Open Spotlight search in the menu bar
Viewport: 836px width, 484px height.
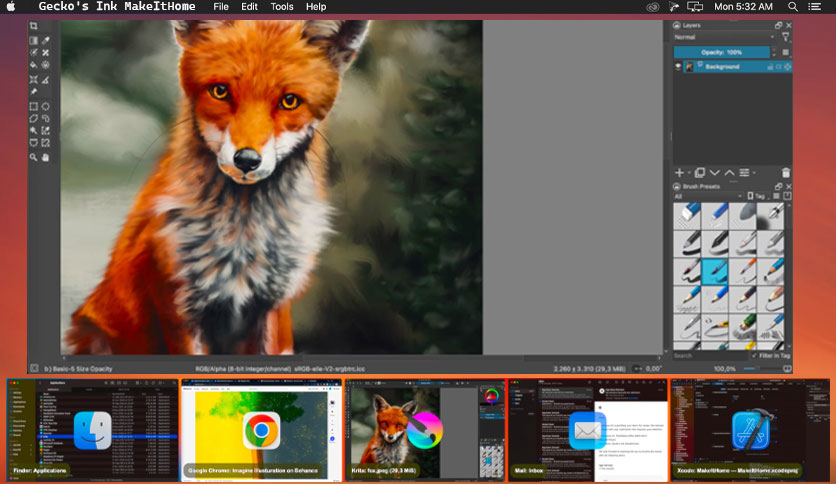point(793,6)
